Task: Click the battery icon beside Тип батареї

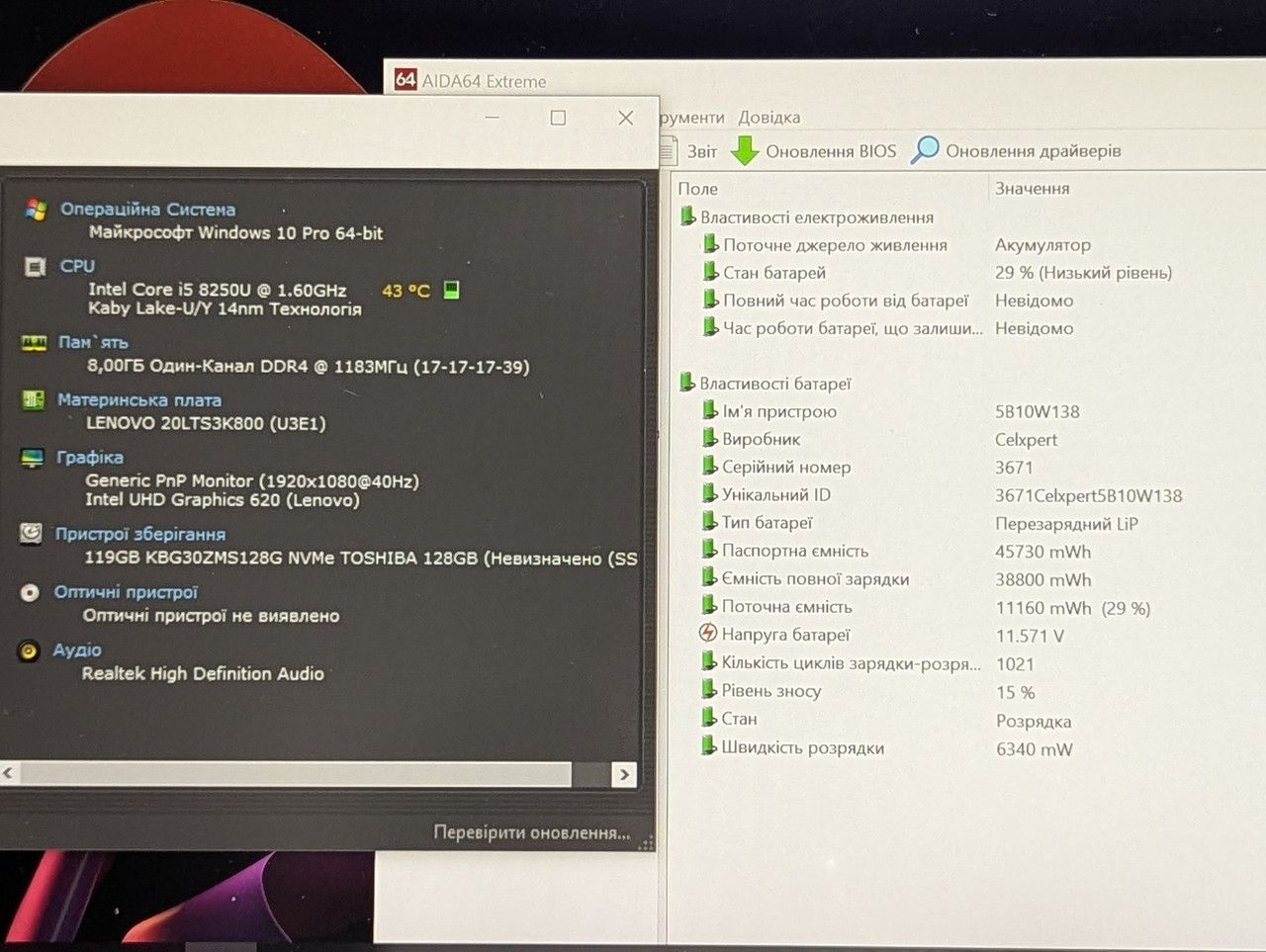Action: [x=709, y=521]
